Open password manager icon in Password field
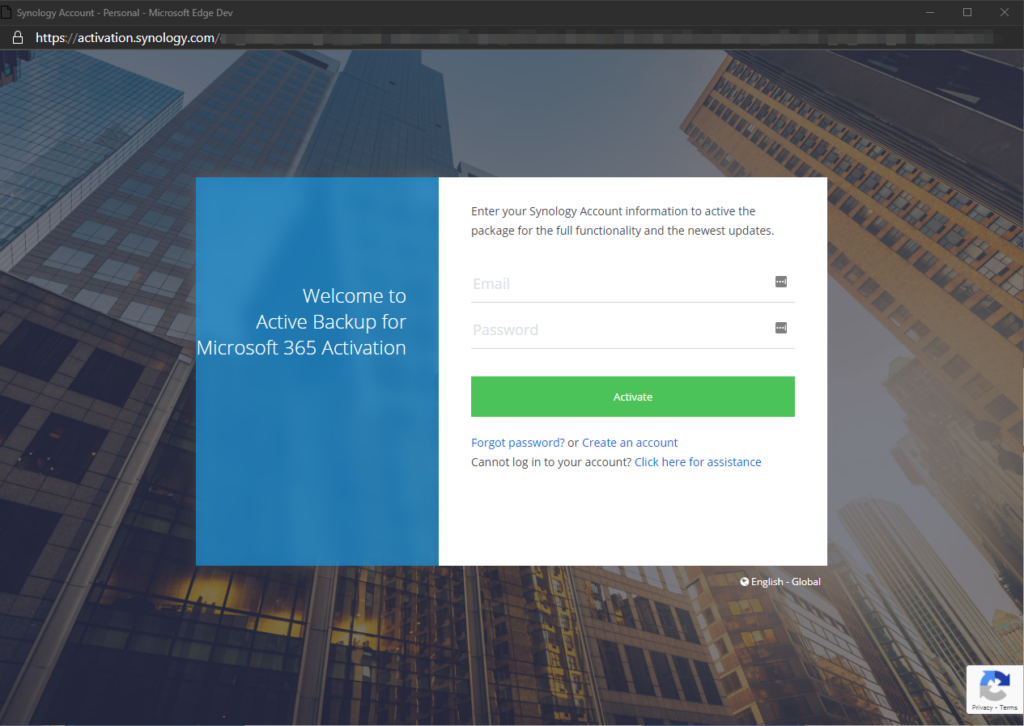The height and width of the screenshot is (726, 1024). click(x=780, y=328)
